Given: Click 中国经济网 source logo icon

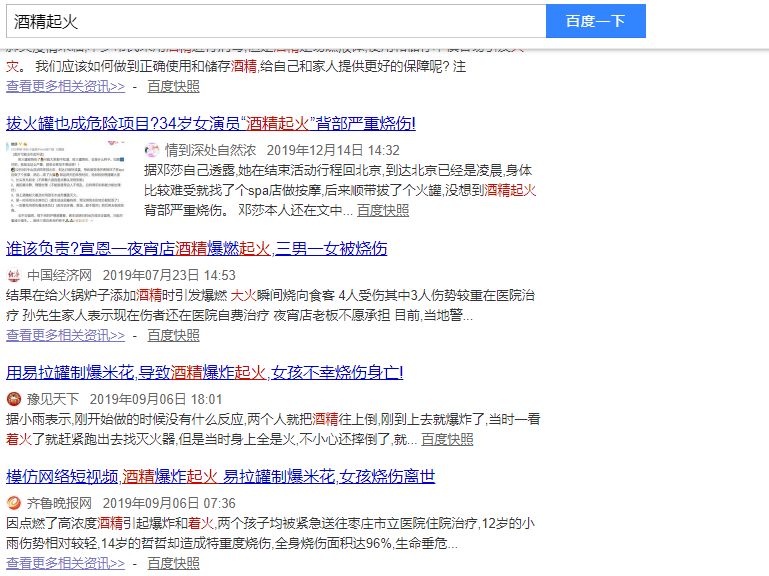Looking at the screenshot, I should 14,275.
